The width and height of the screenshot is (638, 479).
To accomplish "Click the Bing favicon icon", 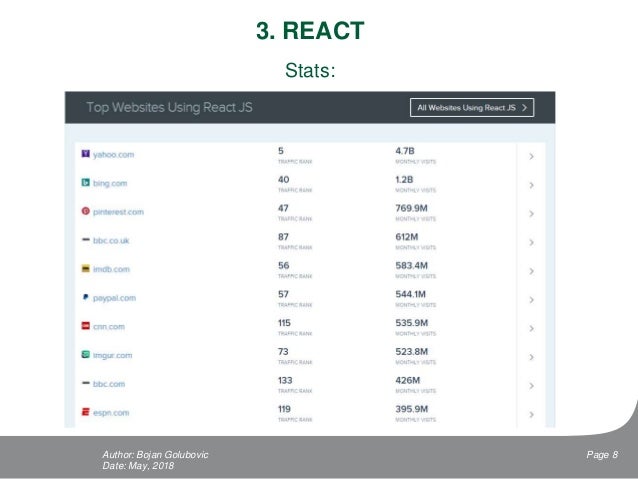I will tap(85, 182).
